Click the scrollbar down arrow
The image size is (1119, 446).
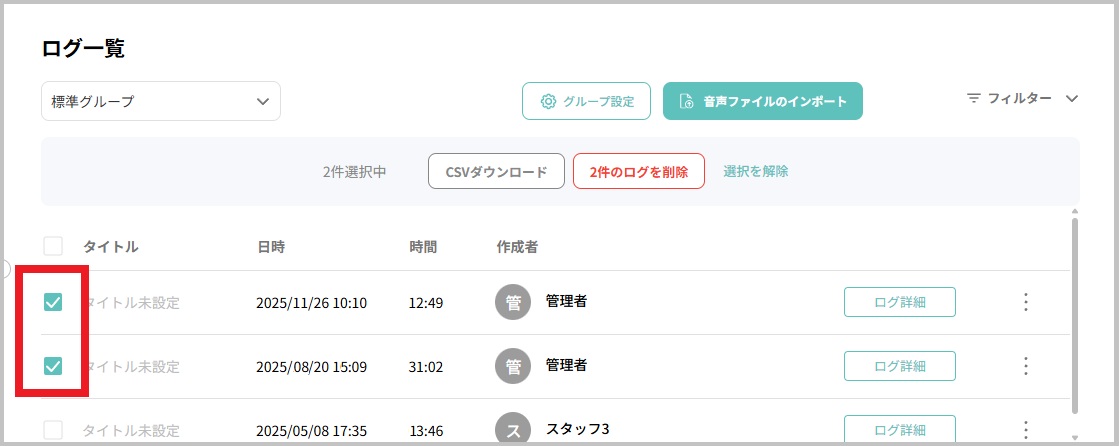pyautogui.click(x=1075, y=437)
